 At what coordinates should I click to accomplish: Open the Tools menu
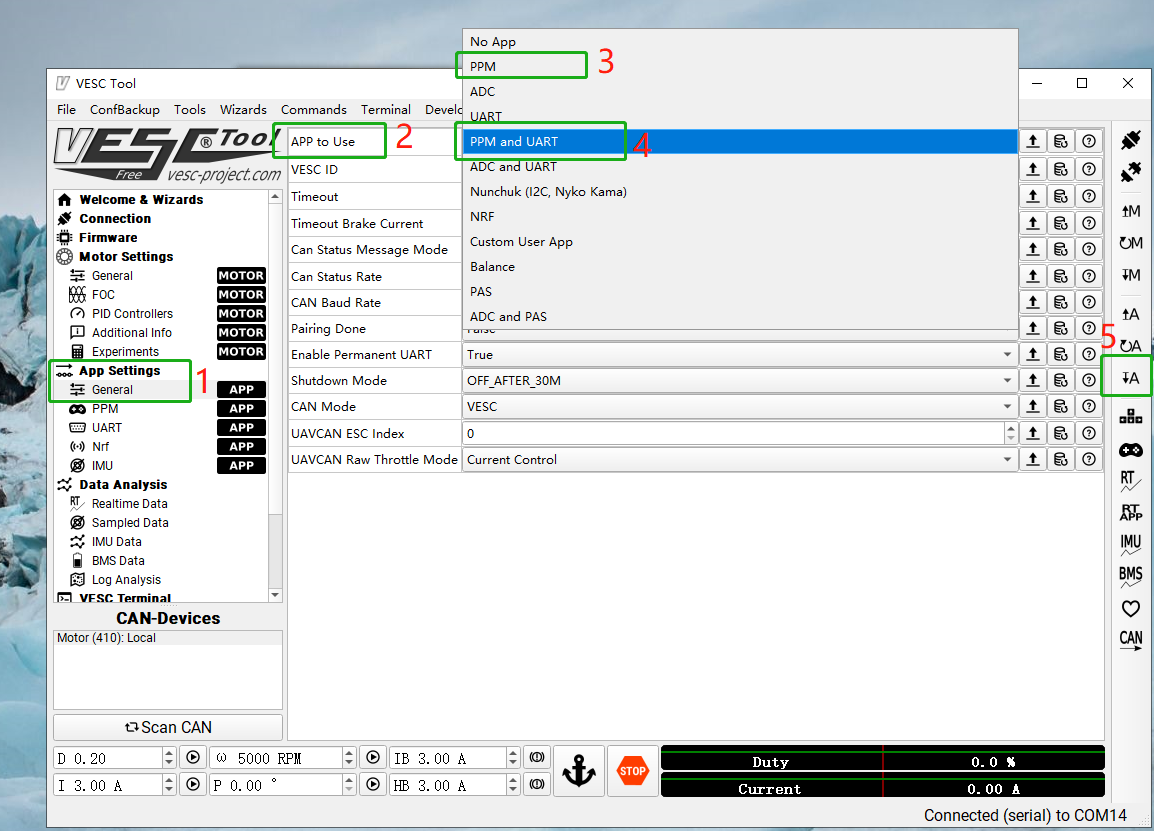(189, 110)
